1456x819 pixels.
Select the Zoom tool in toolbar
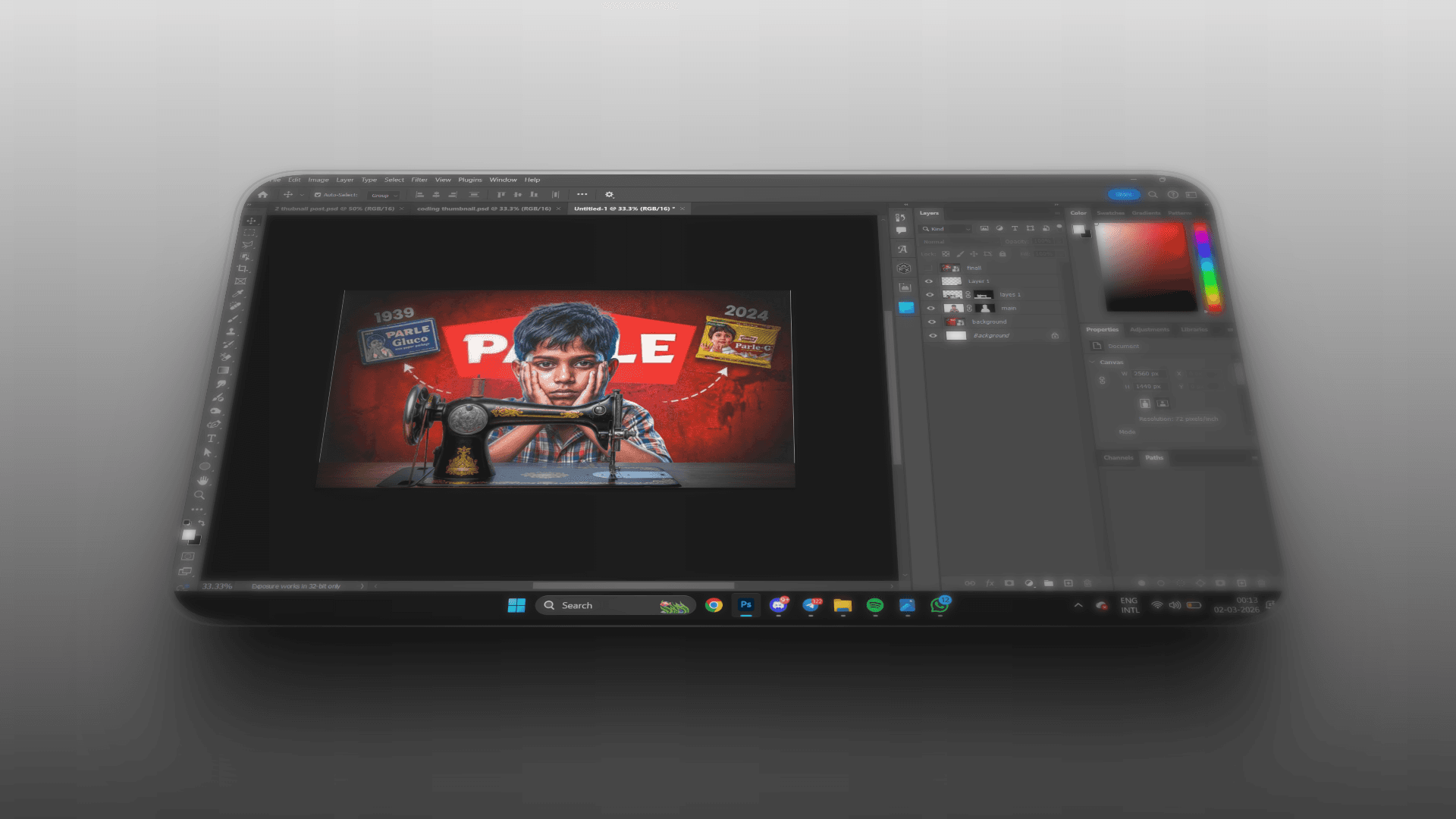point(199,494)
